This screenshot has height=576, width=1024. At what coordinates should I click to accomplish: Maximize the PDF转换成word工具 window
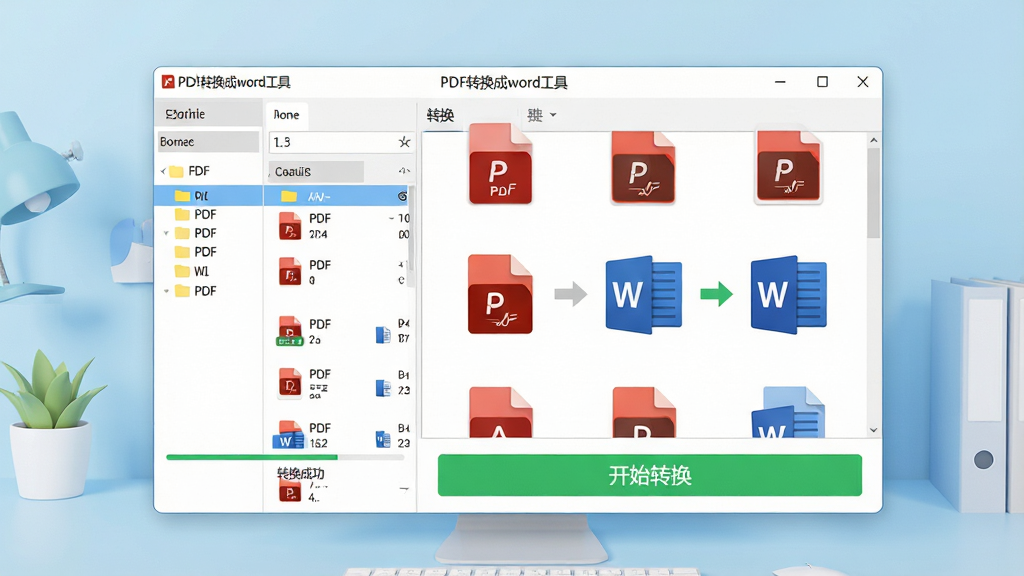pos(822,82)
